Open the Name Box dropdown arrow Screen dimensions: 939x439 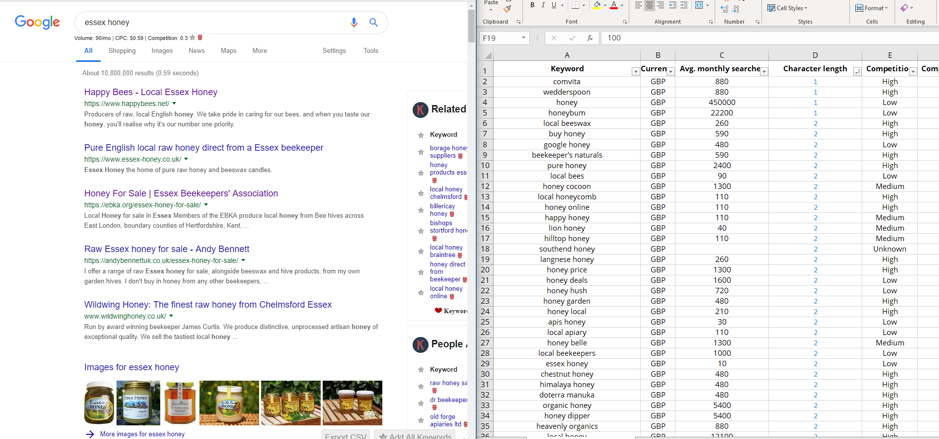(x=524, y=38)
